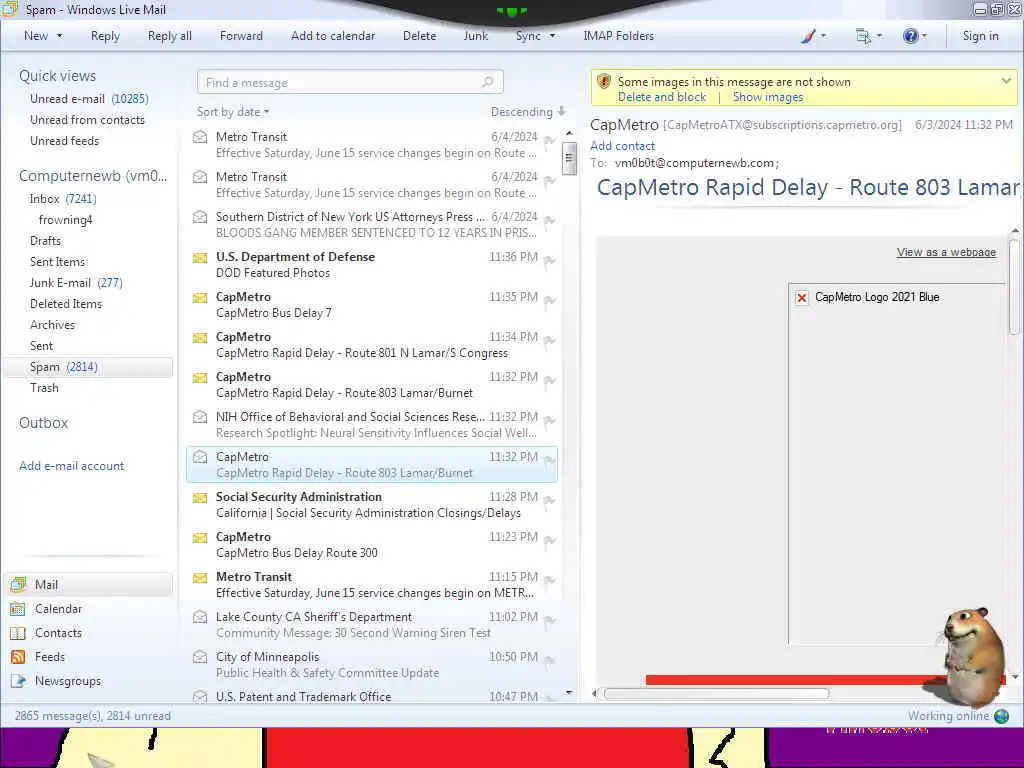Click the orange Feeds RSS icon
Viewport: 1024px width, 768px height.
pos(18,657)
